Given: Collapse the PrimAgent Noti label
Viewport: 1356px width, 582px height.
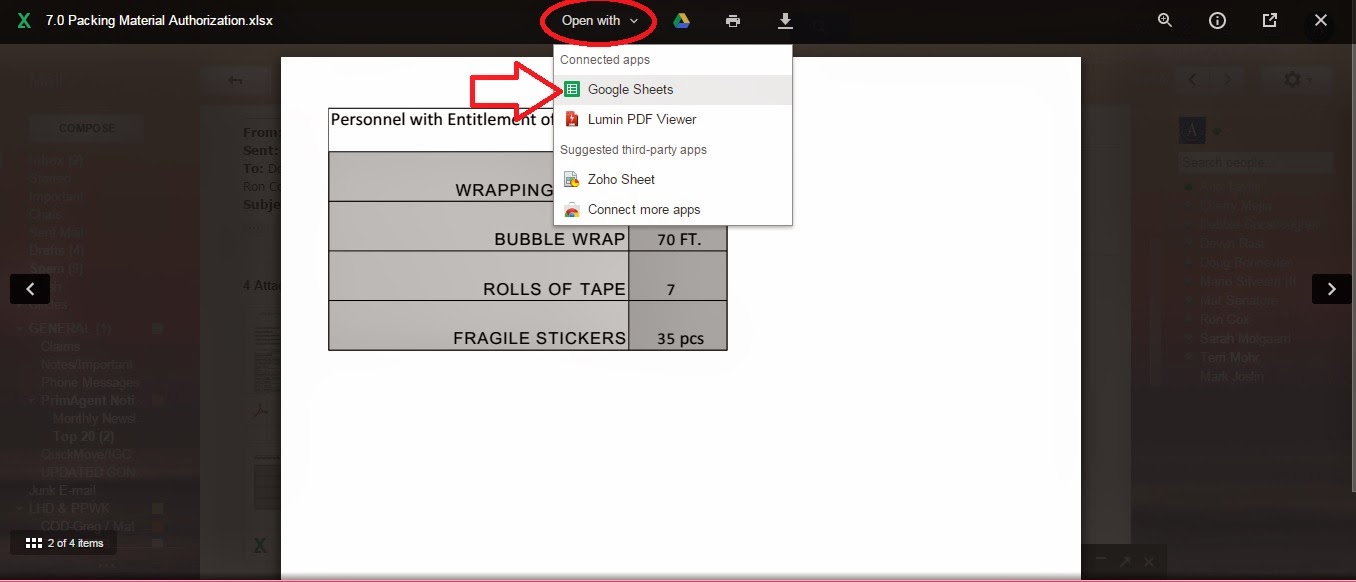Looking at the screenshot, I should pyautogui.click(x=33, y=400).
